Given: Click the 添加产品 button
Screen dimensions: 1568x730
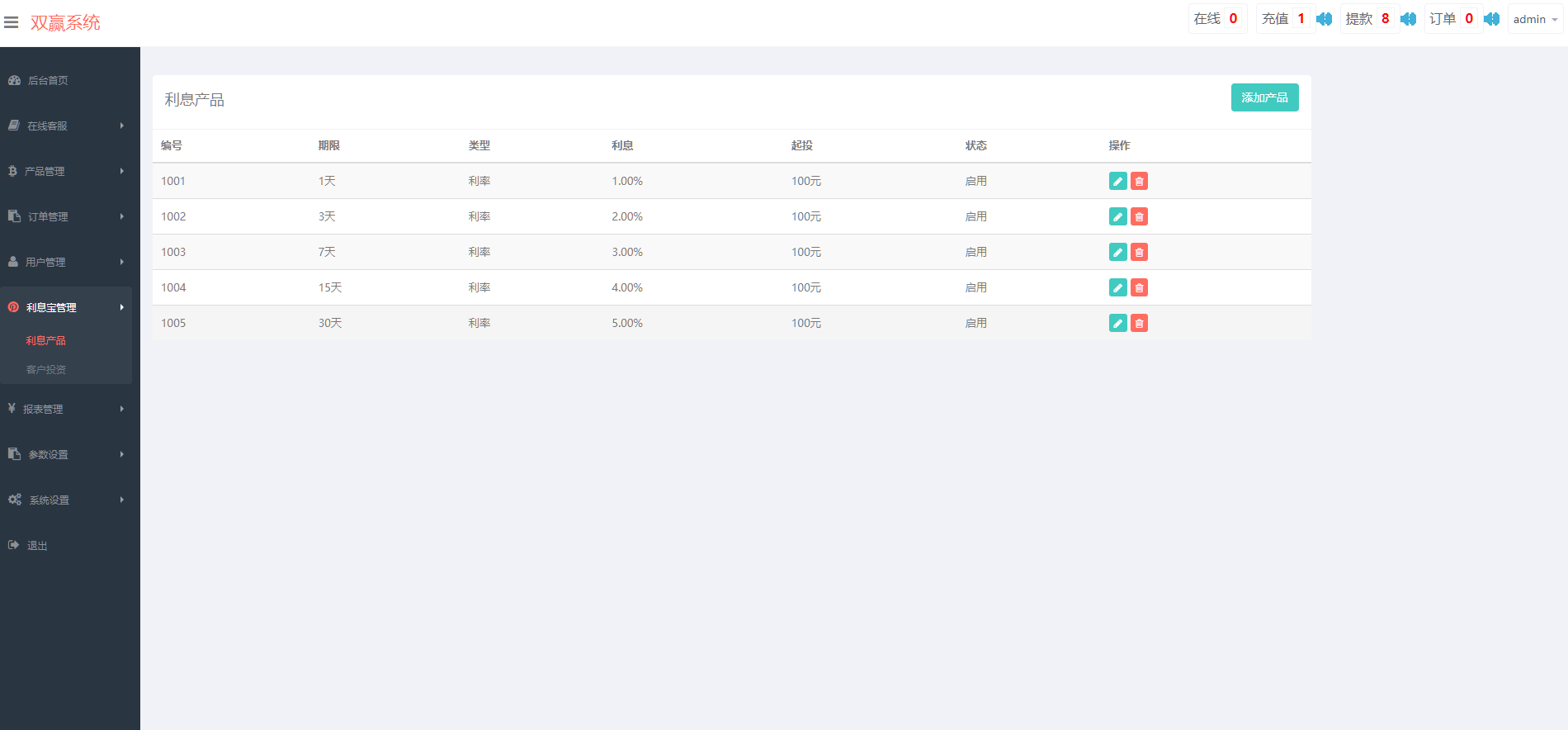Looking at the screenshot, I should (1264, 97).
